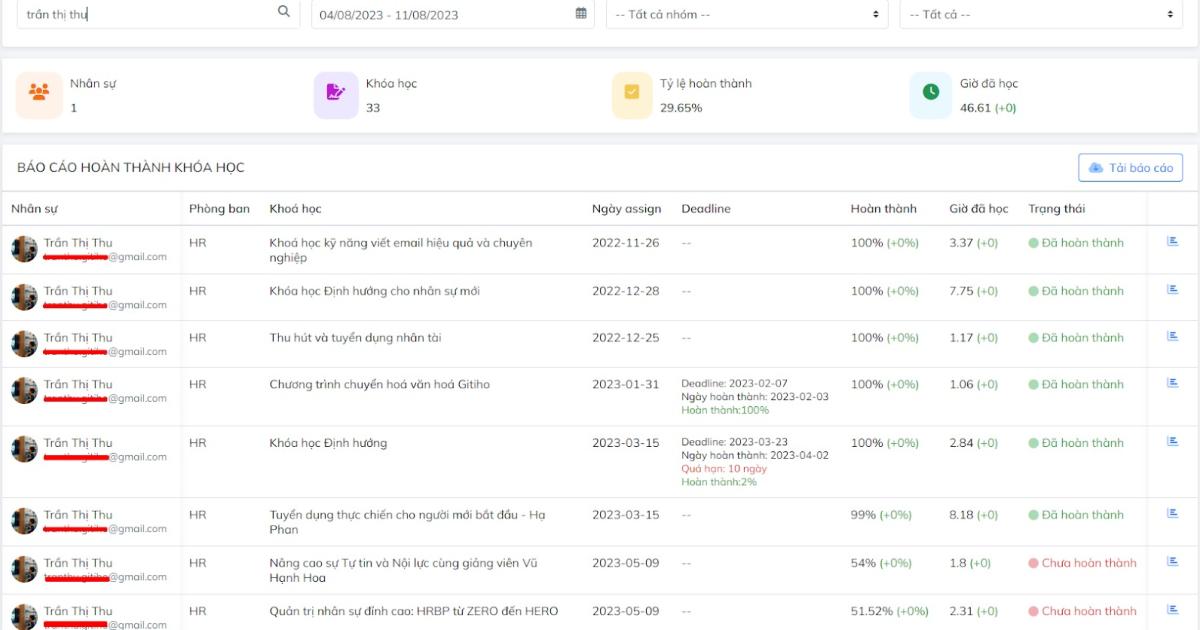Open the "Tất cả" status dropdown
Screen dimensions: 1200x630
1040,14
